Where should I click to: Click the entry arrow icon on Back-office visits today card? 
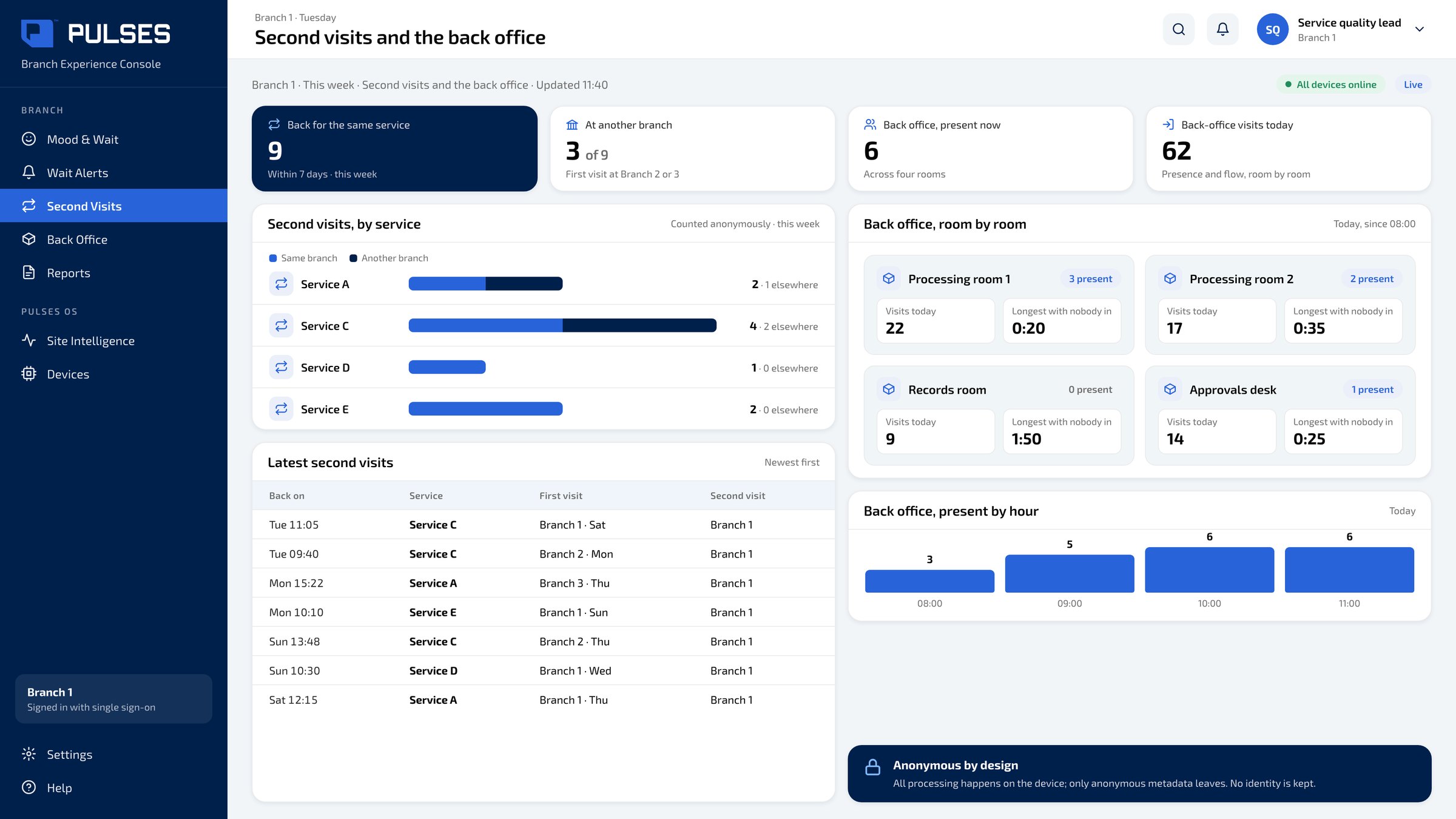(x=1168, y=124)
